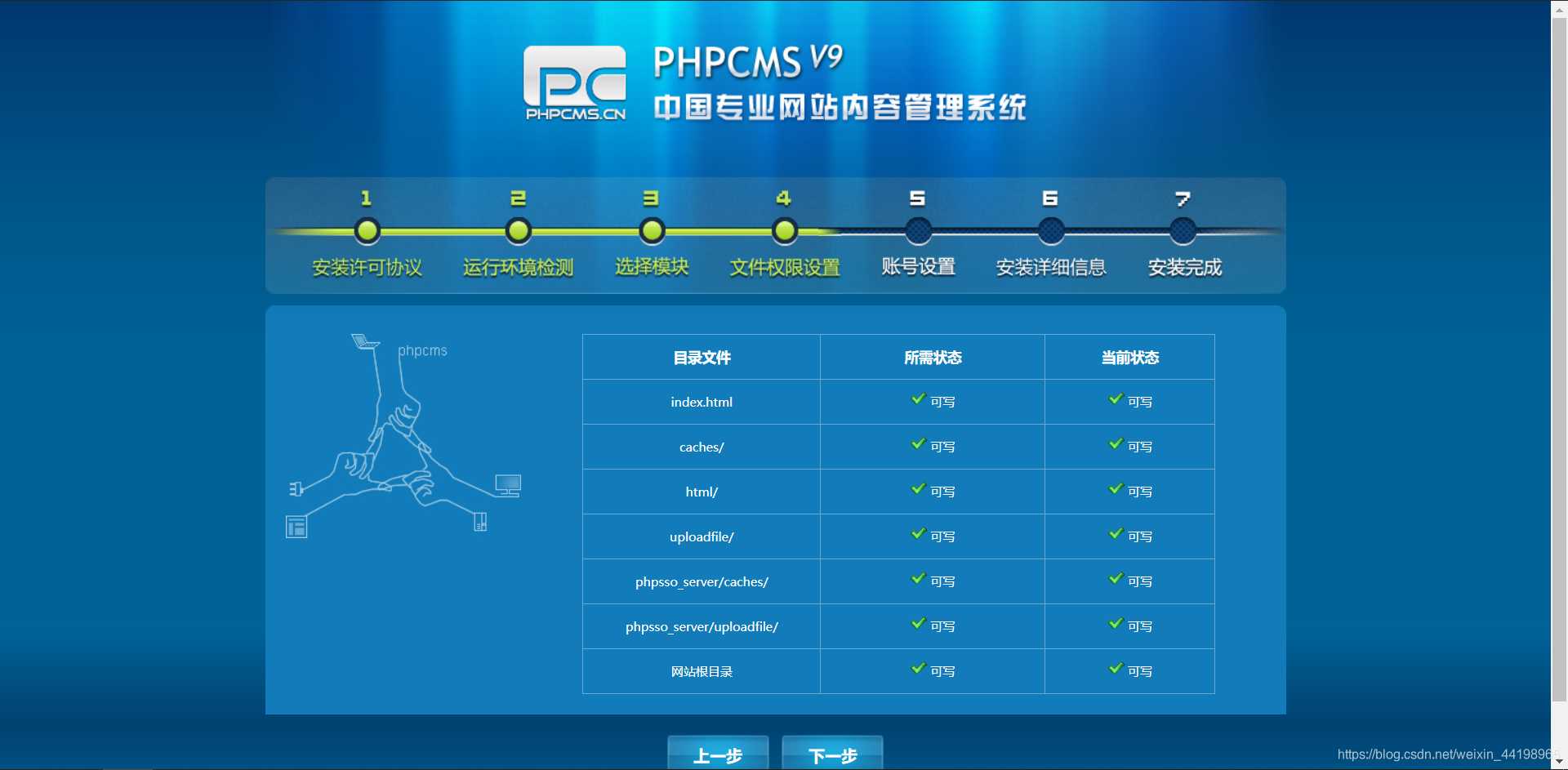This screenshot has width=1568, height=770.
Task: Continue with the 下一步 button
Action: pos(832,753)
